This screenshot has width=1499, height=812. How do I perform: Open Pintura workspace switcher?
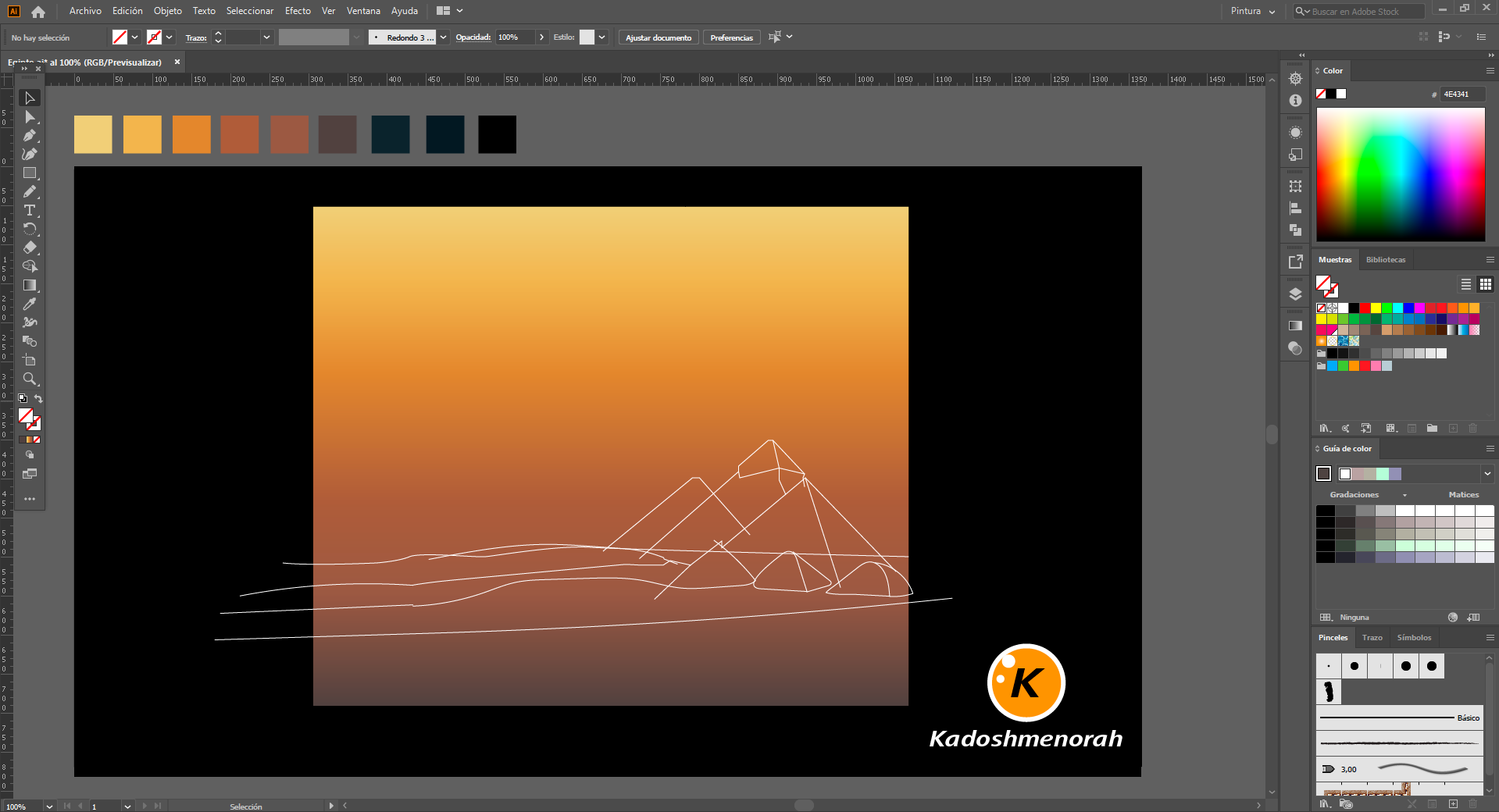click(1253, 11)
